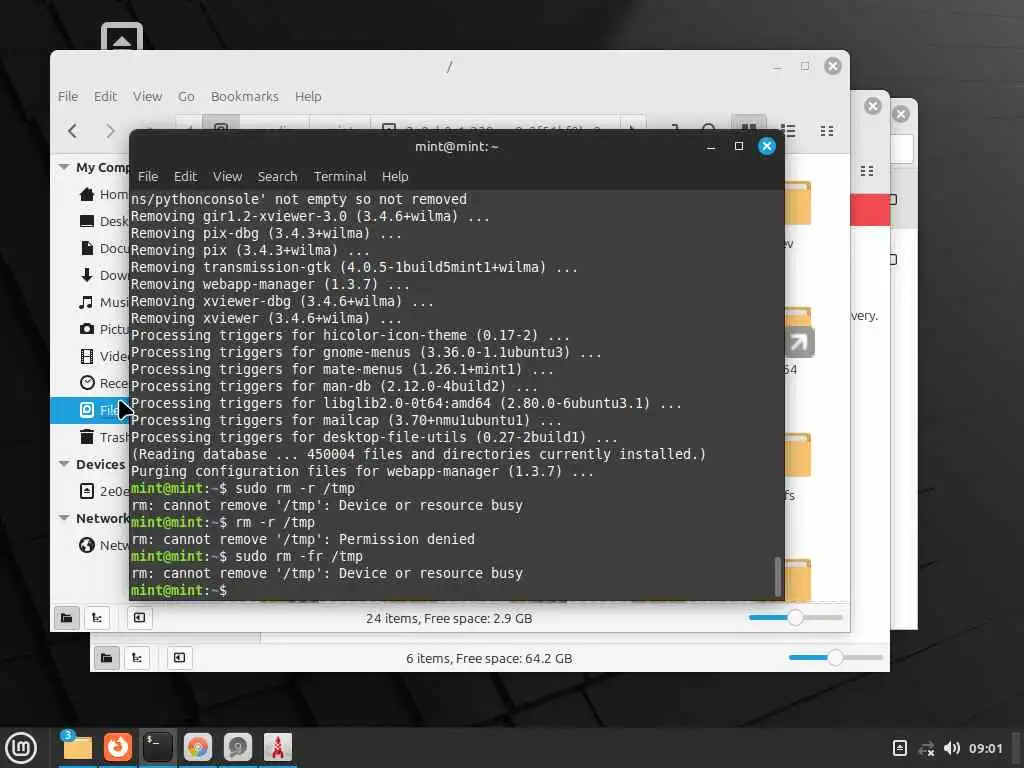Image resolution: width=1024 pixels, height=768 pixels.
Task: Go back in the front file manager
Action: tap(72, 131)
